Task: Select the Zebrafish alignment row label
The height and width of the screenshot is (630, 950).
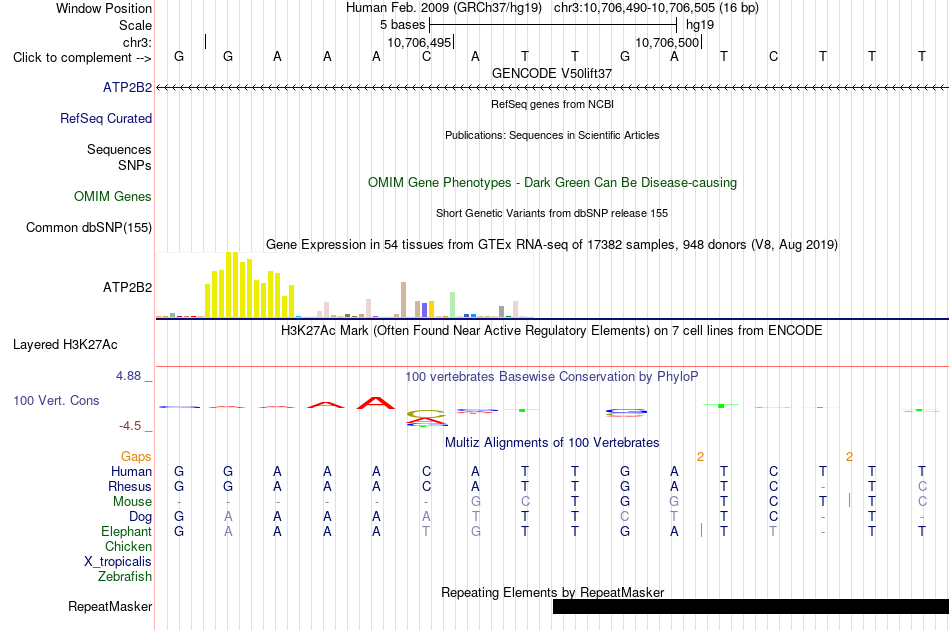Action: point(125,577)
